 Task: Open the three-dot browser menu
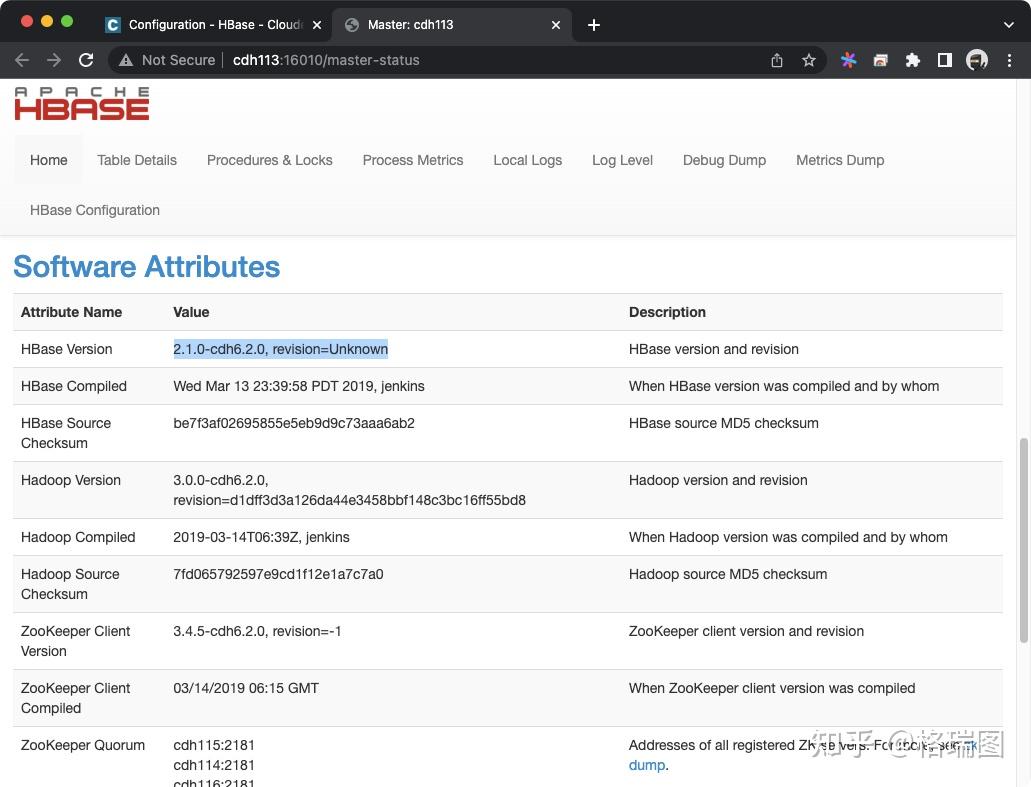point(1011,60)
